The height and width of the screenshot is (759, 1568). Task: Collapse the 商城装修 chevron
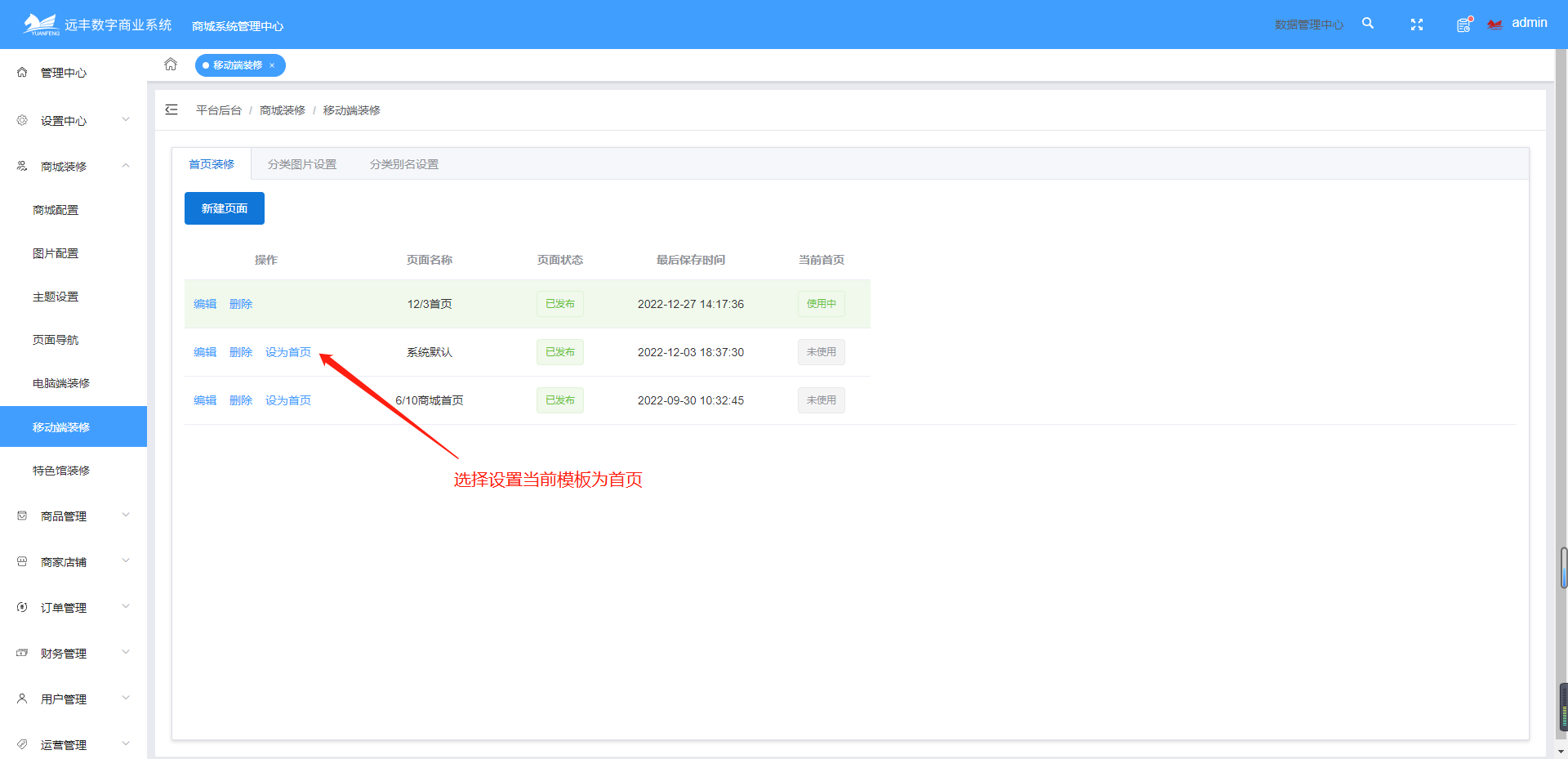pos(126,165)
